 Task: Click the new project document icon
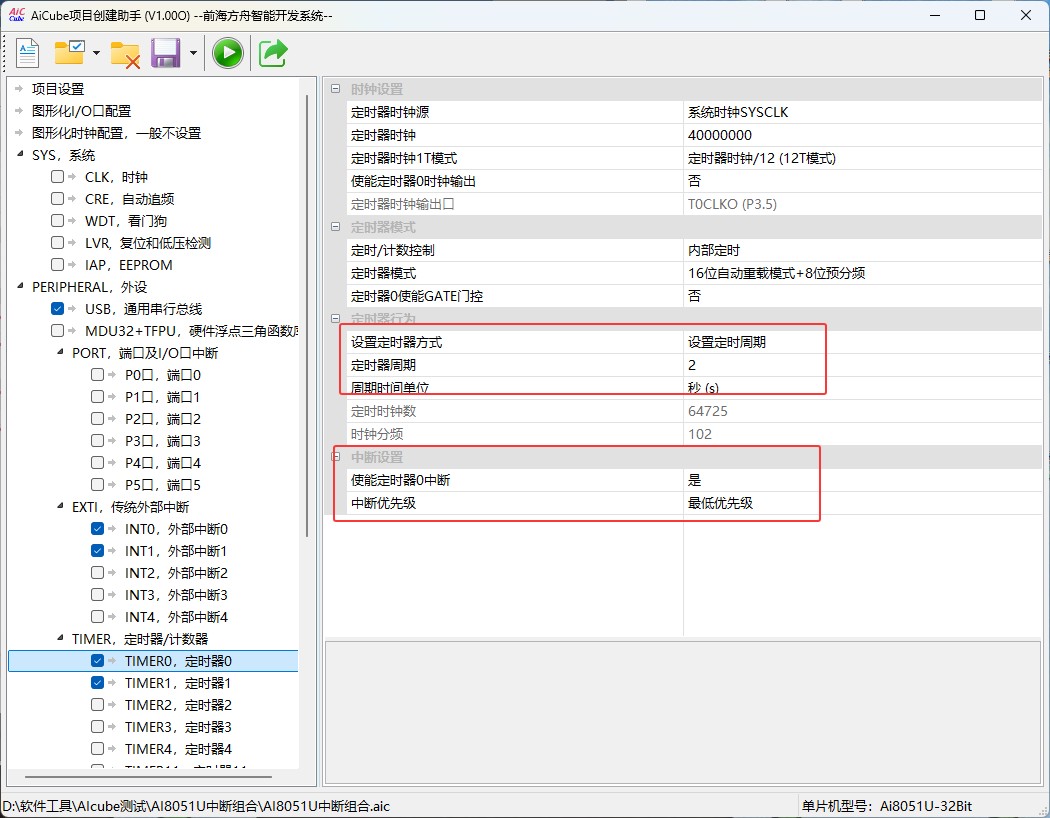coord(27,53)
